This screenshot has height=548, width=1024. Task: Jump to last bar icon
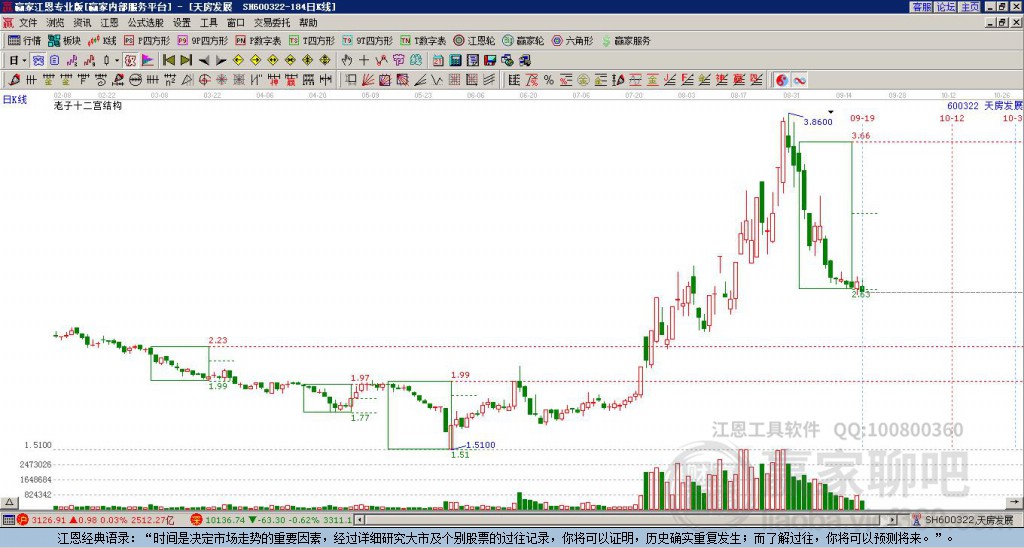coord(186,60)
